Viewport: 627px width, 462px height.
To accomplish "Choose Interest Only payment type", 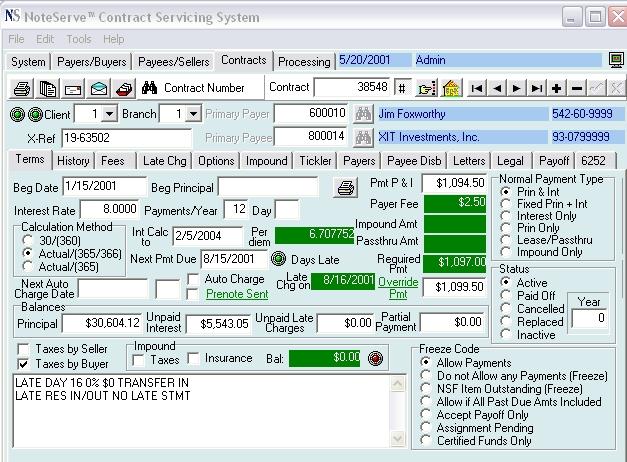I will click(x=505, y=216).
